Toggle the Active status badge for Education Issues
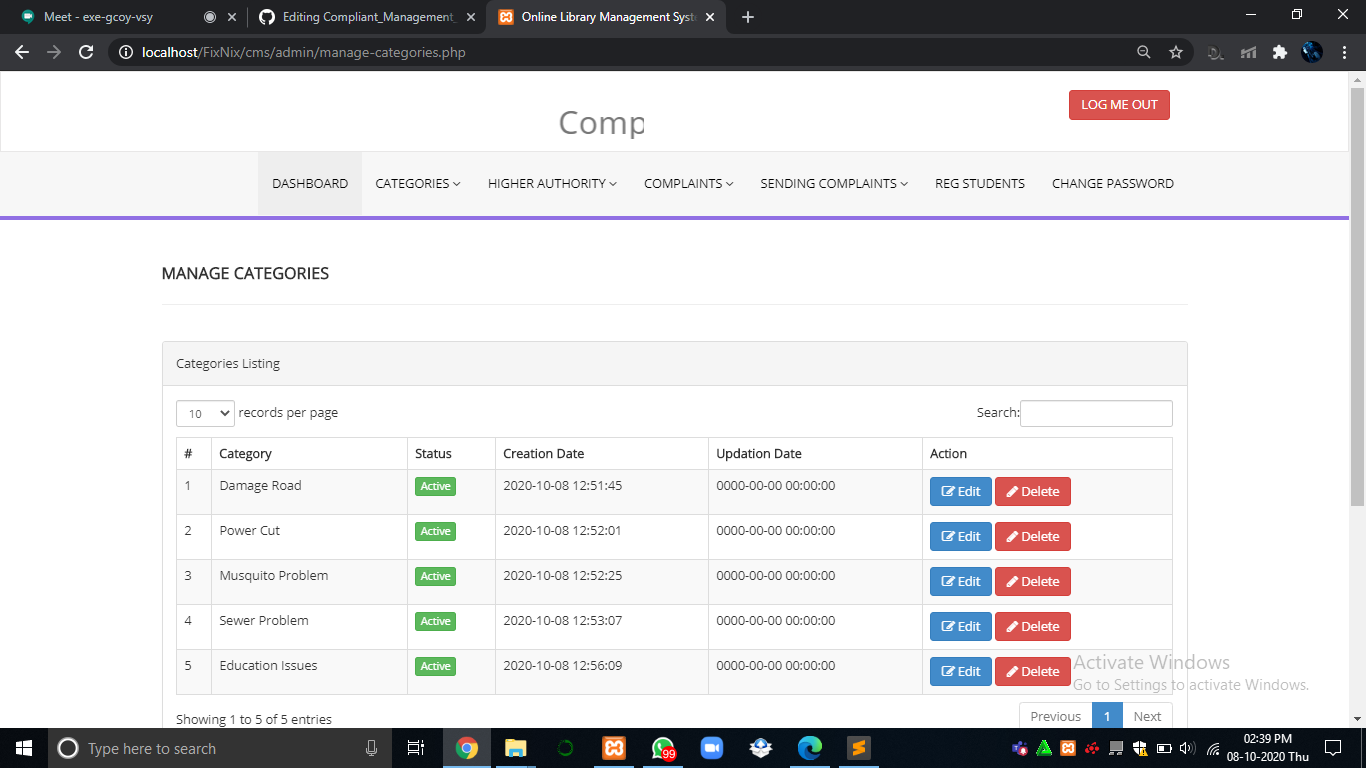This screenshot has width=1366, height=768. click(x=435, y=666)
